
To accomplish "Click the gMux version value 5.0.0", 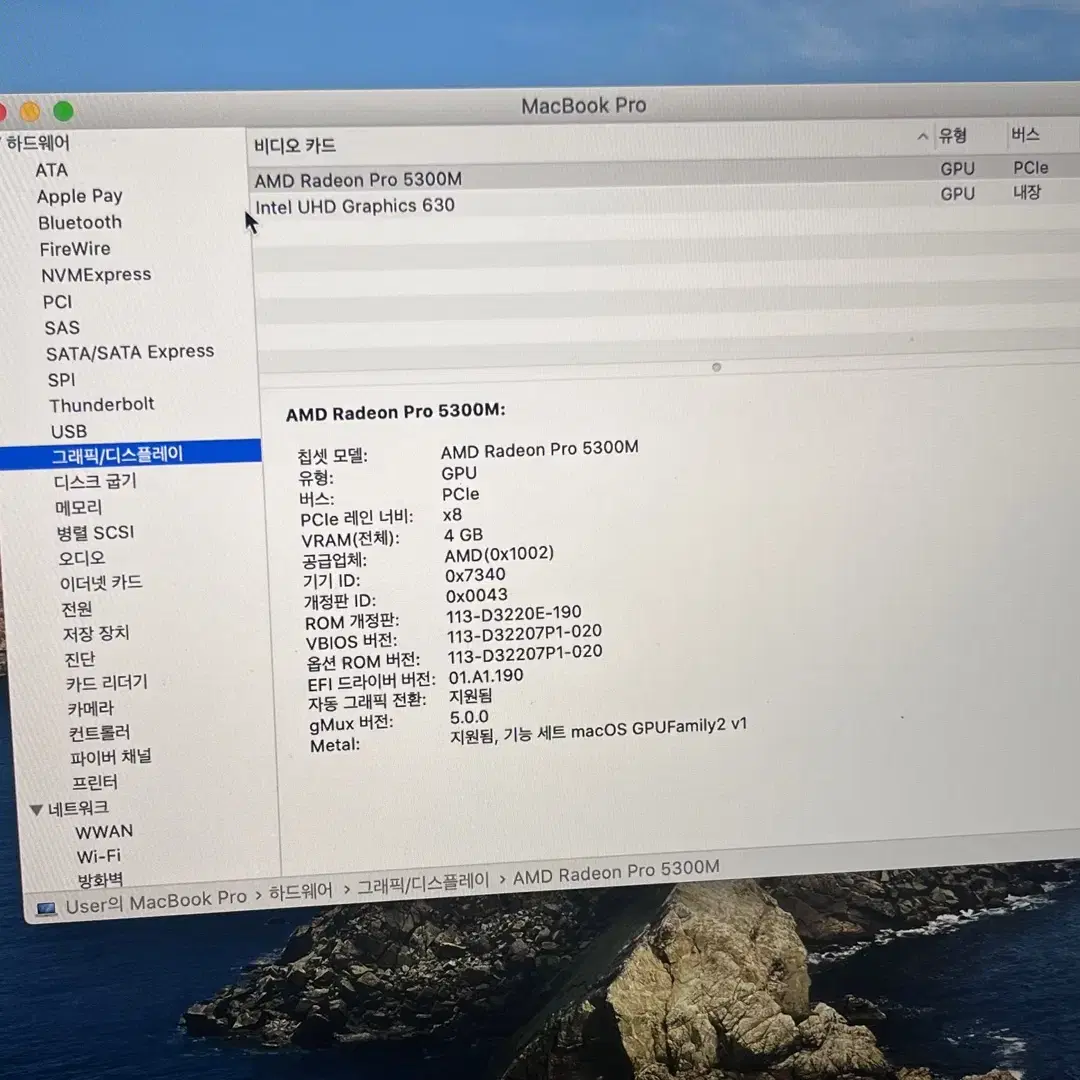I will (x=469, y=717).
